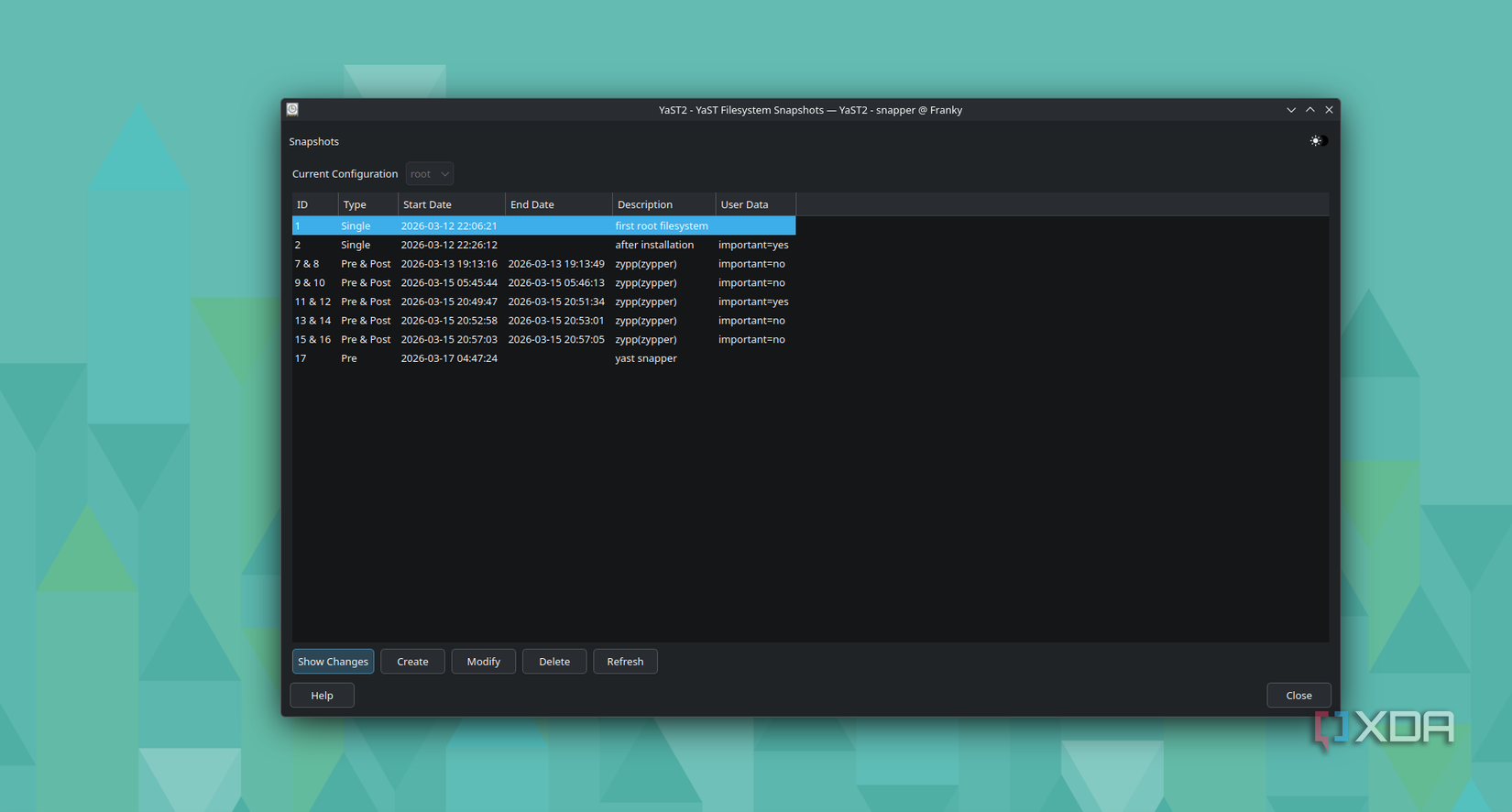
Task: Click the End Date column header
Action: pos(557,204)
